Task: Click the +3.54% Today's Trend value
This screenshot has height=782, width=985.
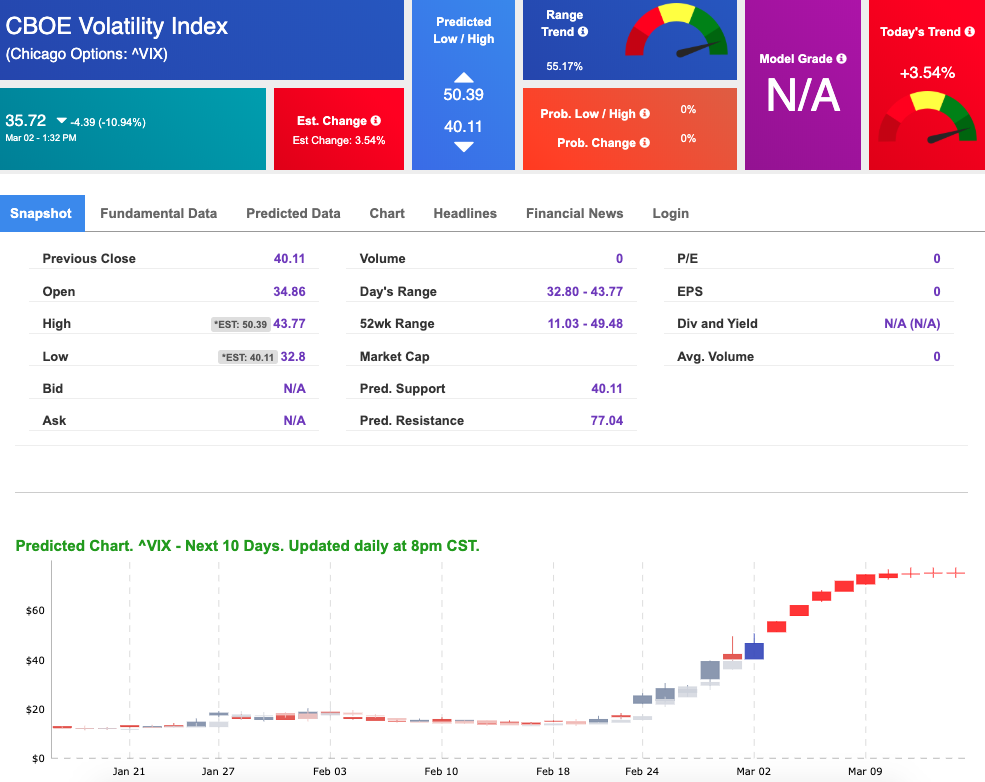Action: [x=927, y=73]
